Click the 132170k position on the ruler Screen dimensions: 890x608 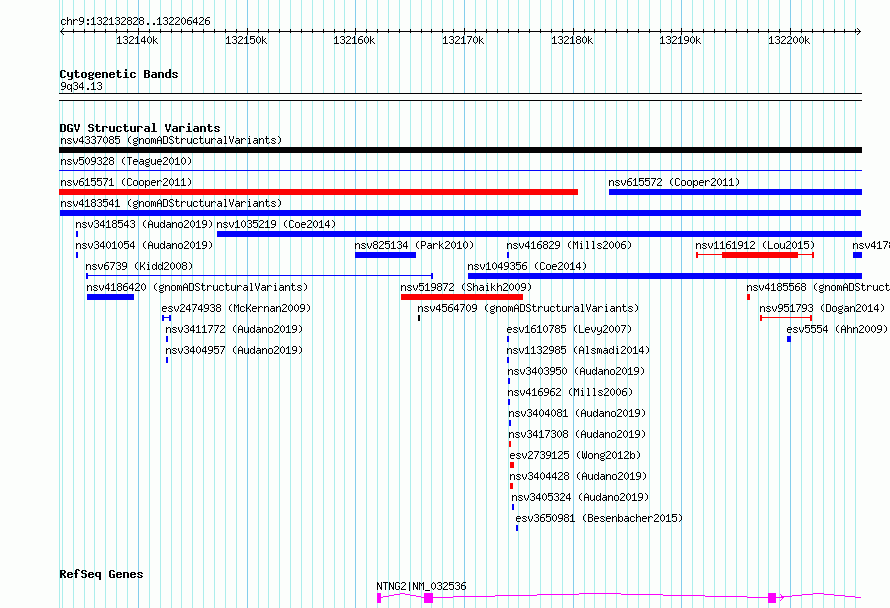point(463,41)
